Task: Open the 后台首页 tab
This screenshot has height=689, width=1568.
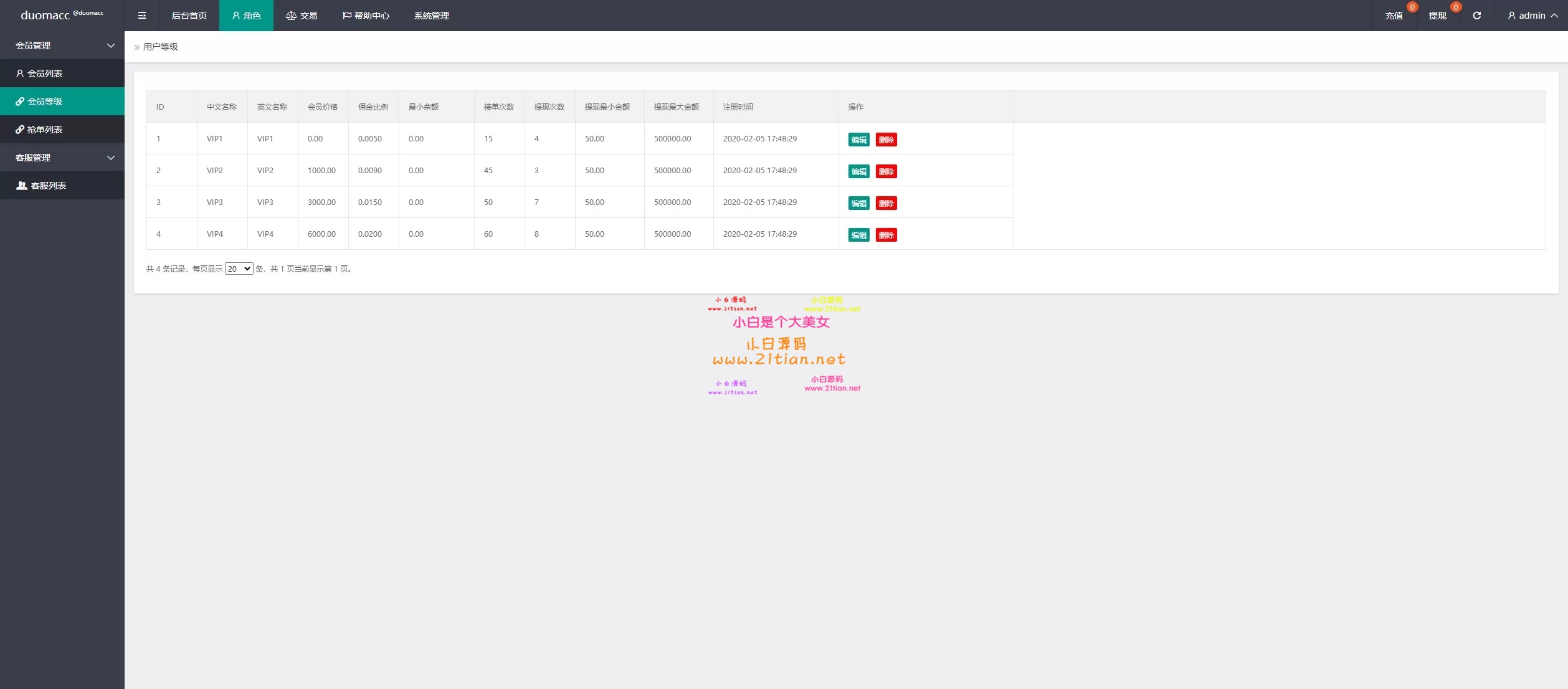Action: pyautogui.click(x=189, y=16)
